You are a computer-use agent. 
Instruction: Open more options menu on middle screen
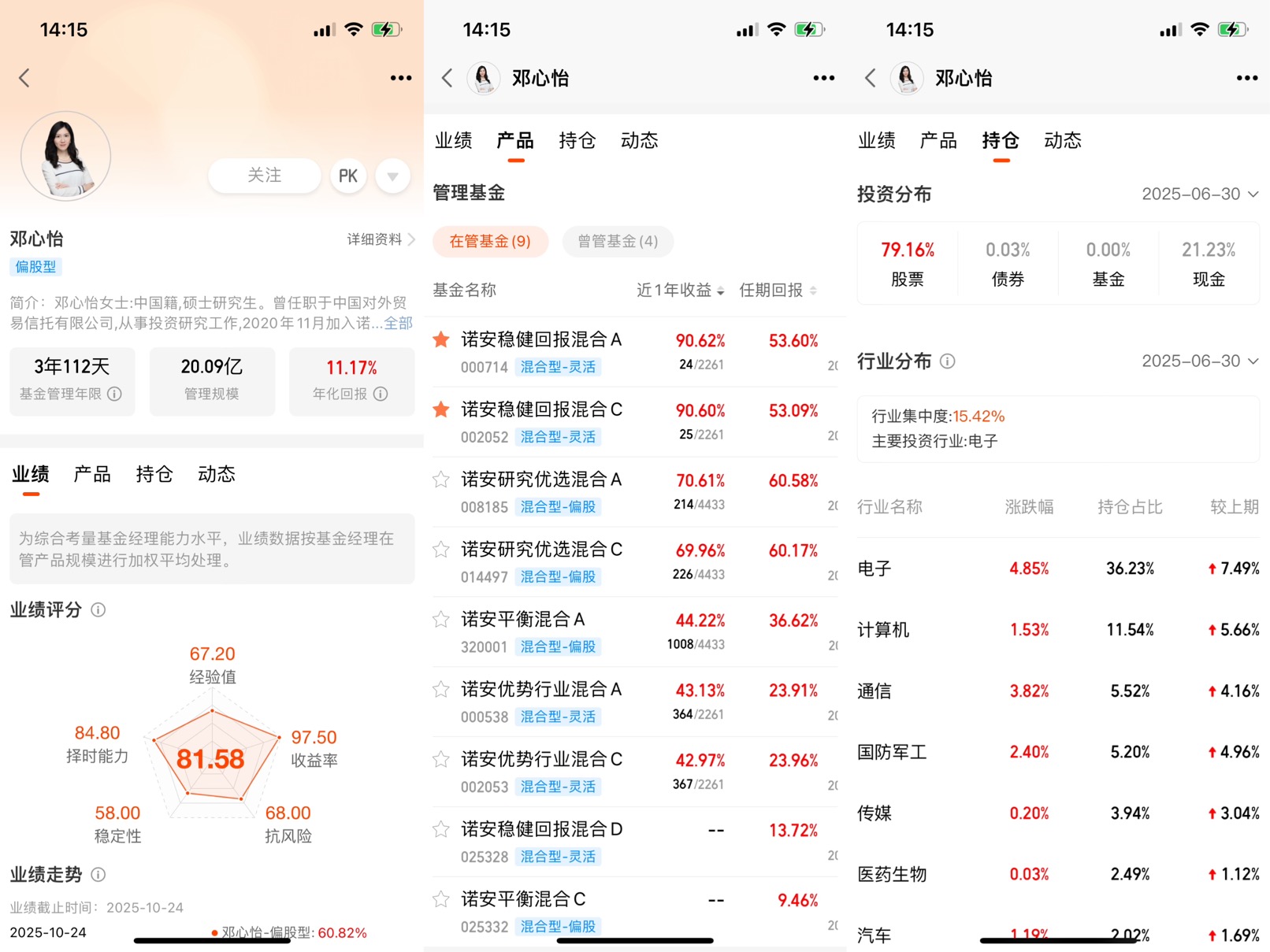click(824, 78)
